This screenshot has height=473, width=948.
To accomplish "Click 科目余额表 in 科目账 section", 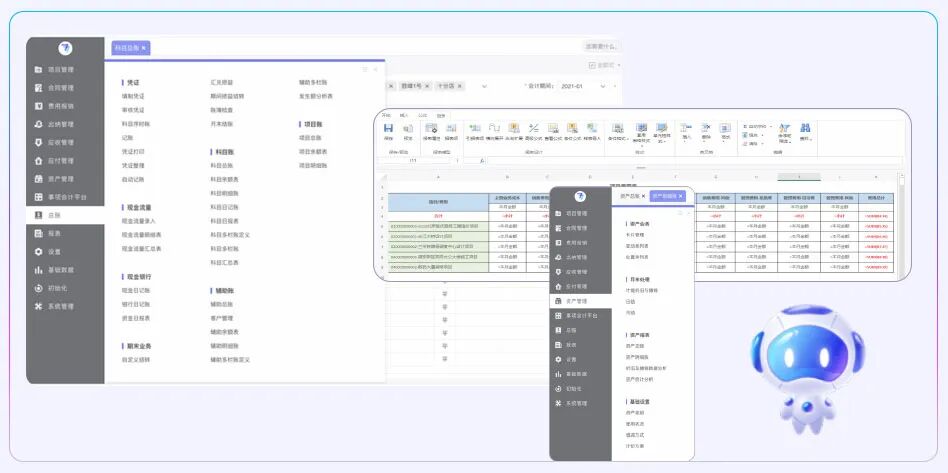I will coord(224,179).
